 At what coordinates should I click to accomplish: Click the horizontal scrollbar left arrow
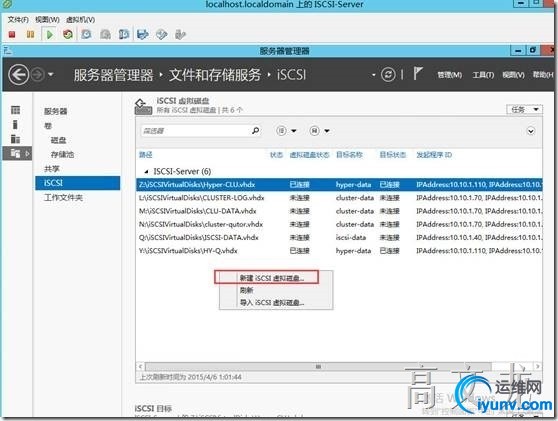[x=141, y=366]
